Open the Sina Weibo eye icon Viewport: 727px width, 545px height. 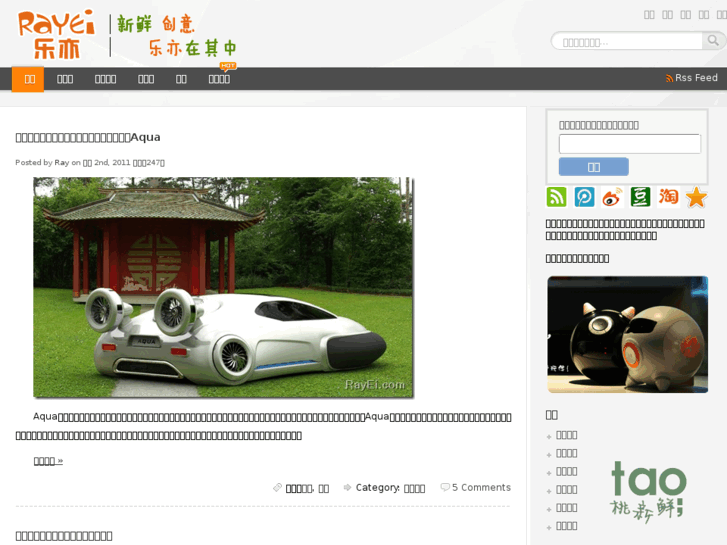(x=612, y=197)
